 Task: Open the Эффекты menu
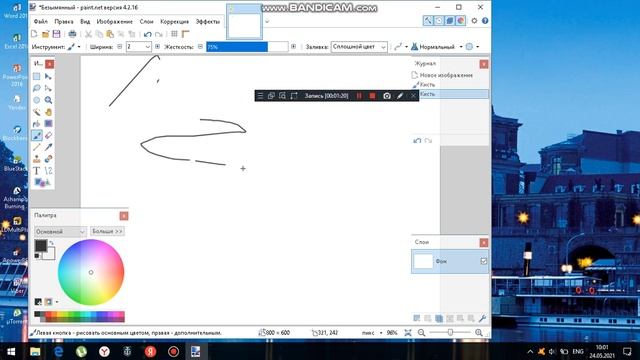tap(208, 21)
